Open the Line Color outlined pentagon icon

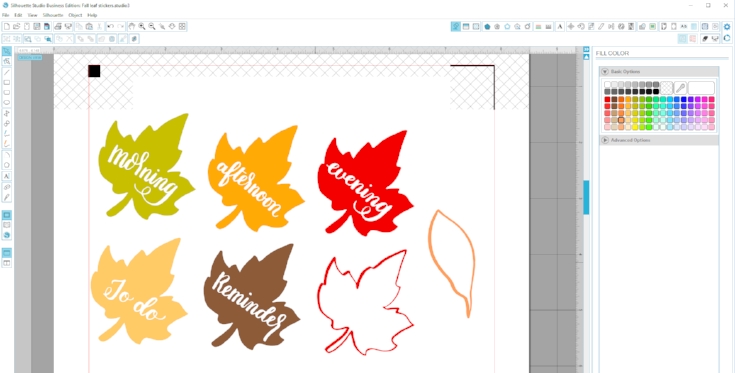click(507, 27)
